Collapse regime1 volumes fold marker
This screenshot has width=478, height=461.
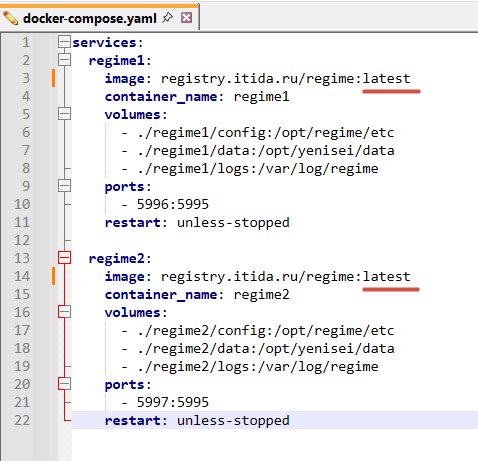click(x=64, y=114)
